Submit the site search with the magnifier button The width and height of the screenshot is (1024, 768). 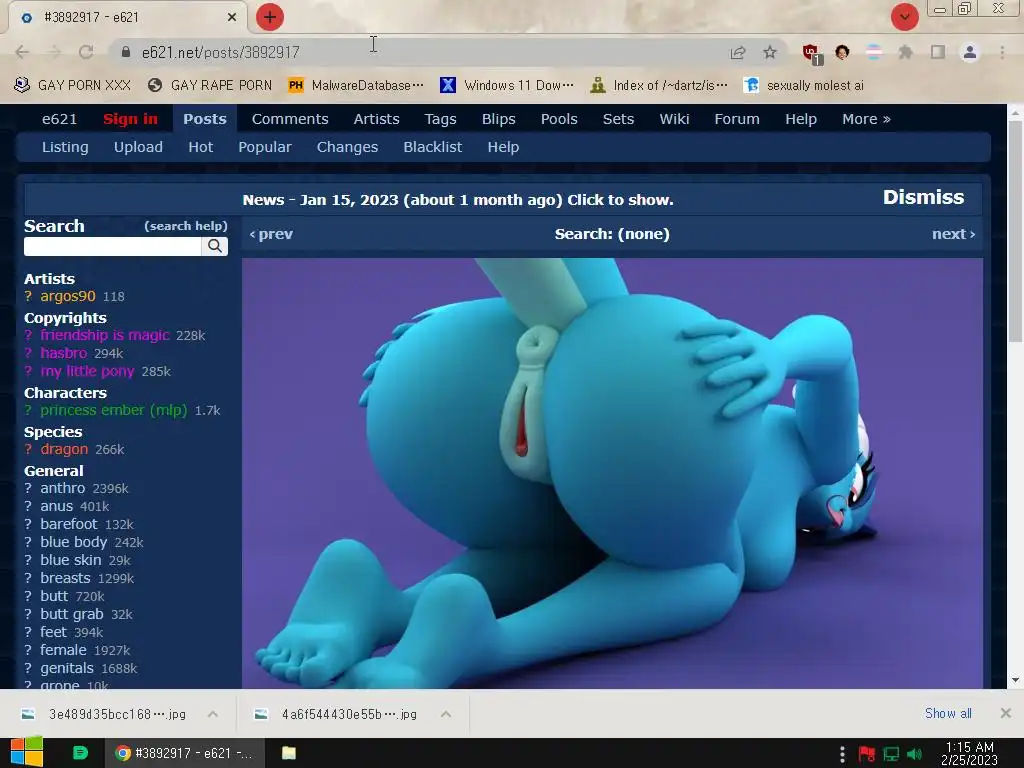[215, 246]
